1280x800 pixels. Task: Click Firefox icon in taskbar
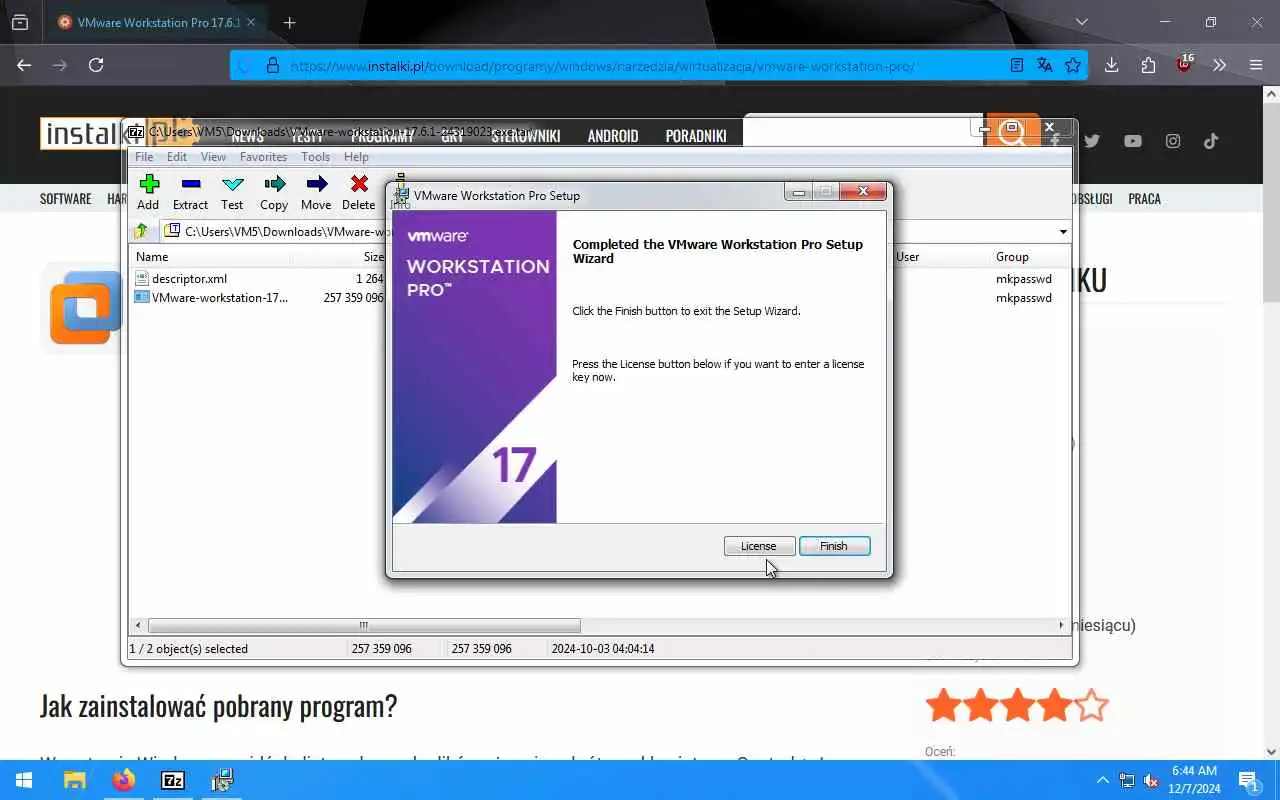[124, 780]
